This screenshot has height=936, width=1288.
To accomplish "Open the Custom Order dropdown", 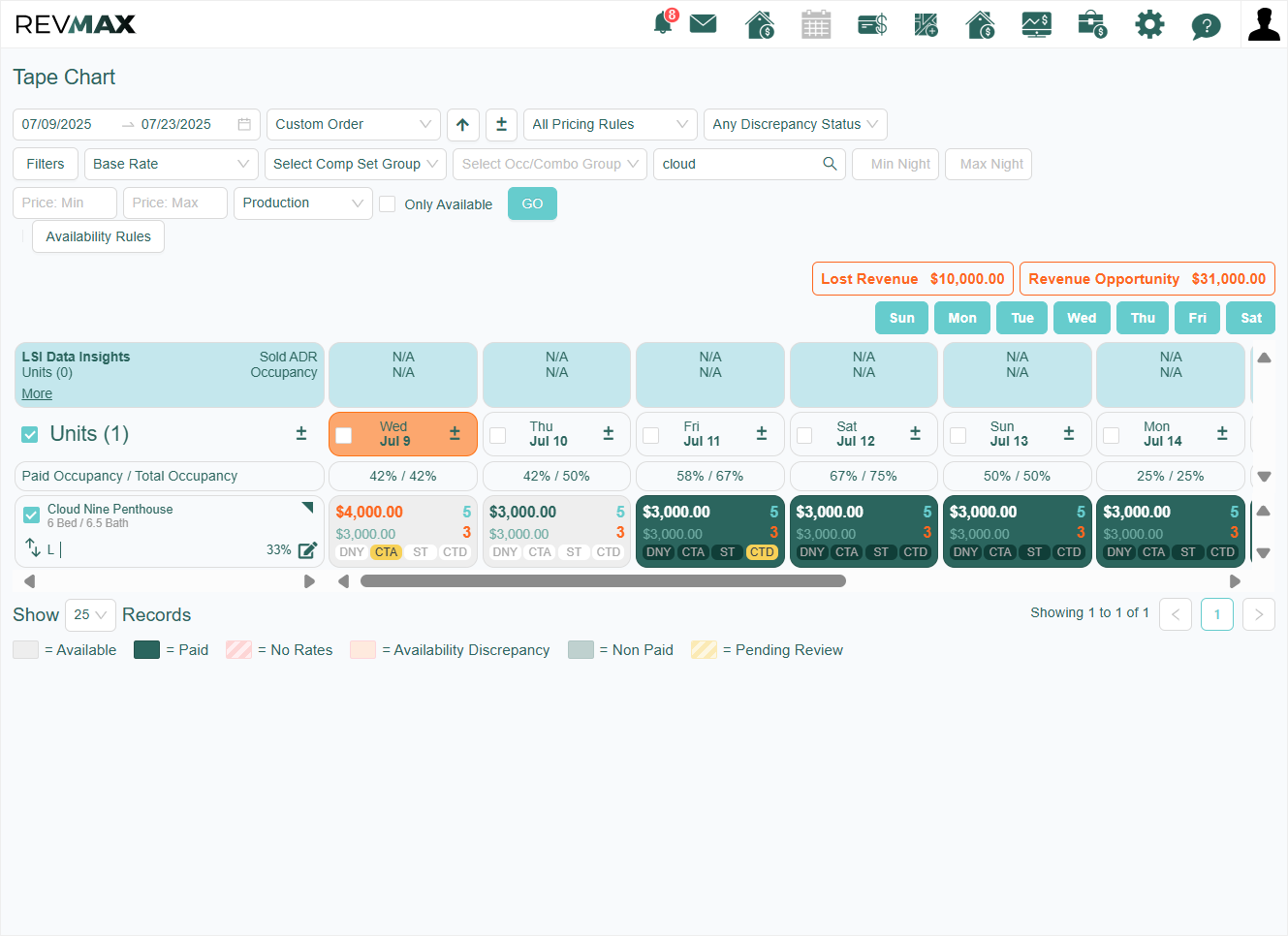I will click(354, 125).
